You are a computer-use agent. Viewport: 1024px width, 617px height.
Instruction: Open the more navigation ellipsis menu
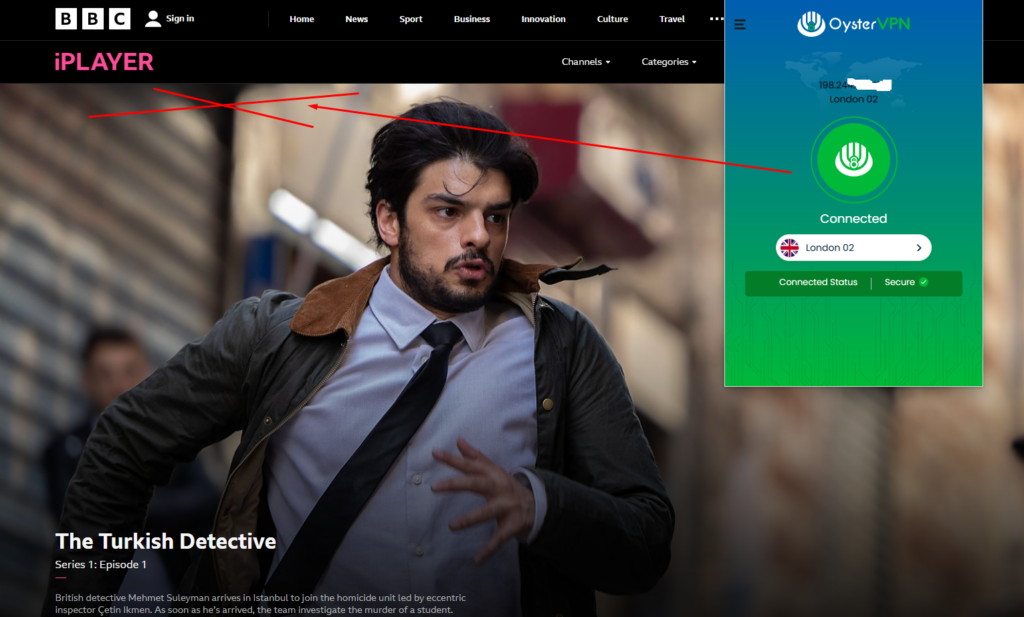716,18
